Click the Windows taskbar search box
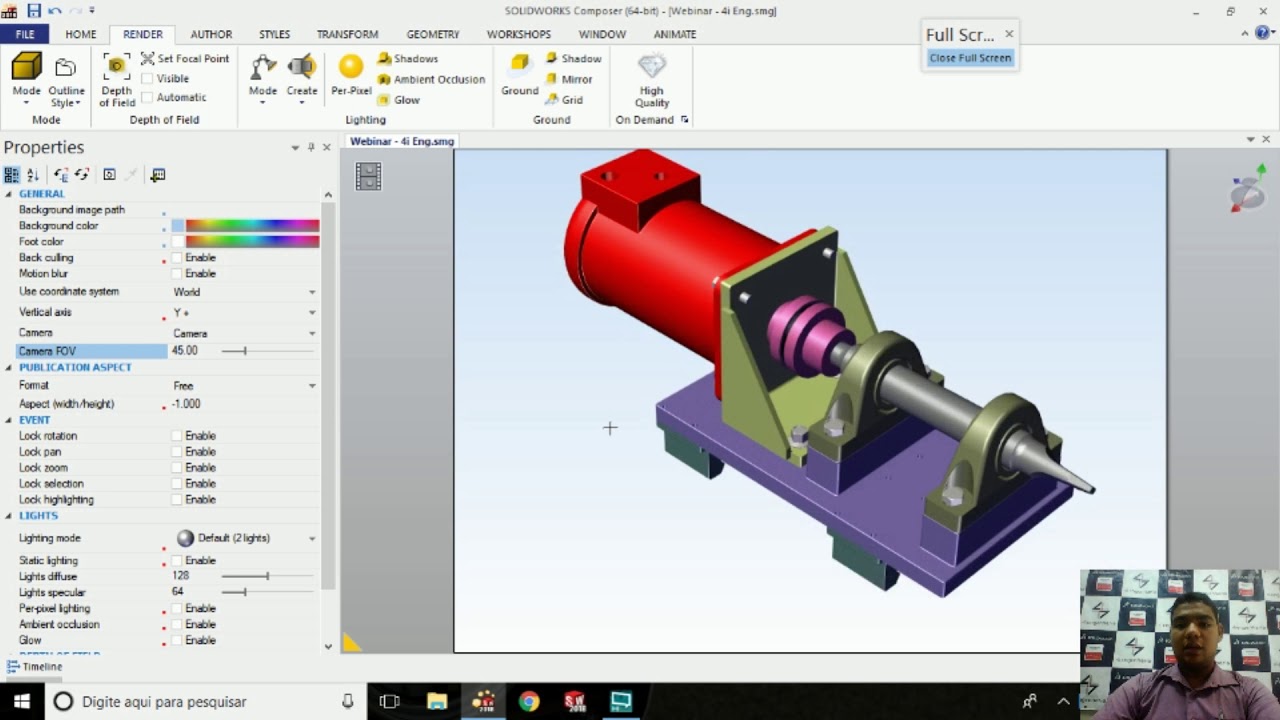The width and height of the screenshot is (1280, 720). [205, 702]
